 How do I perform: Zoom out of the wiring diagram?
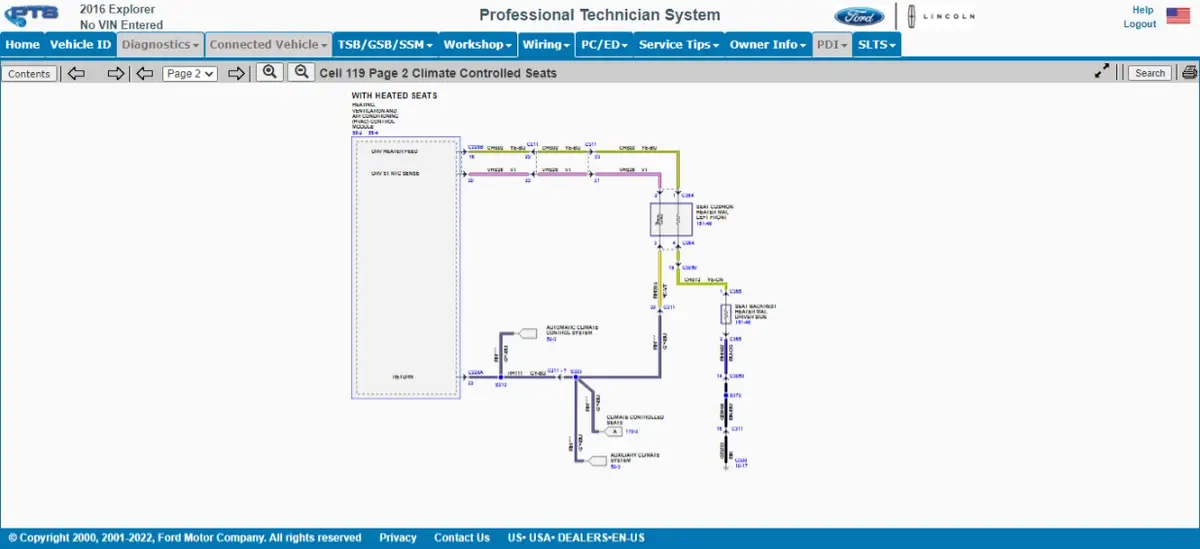point(301,72)
